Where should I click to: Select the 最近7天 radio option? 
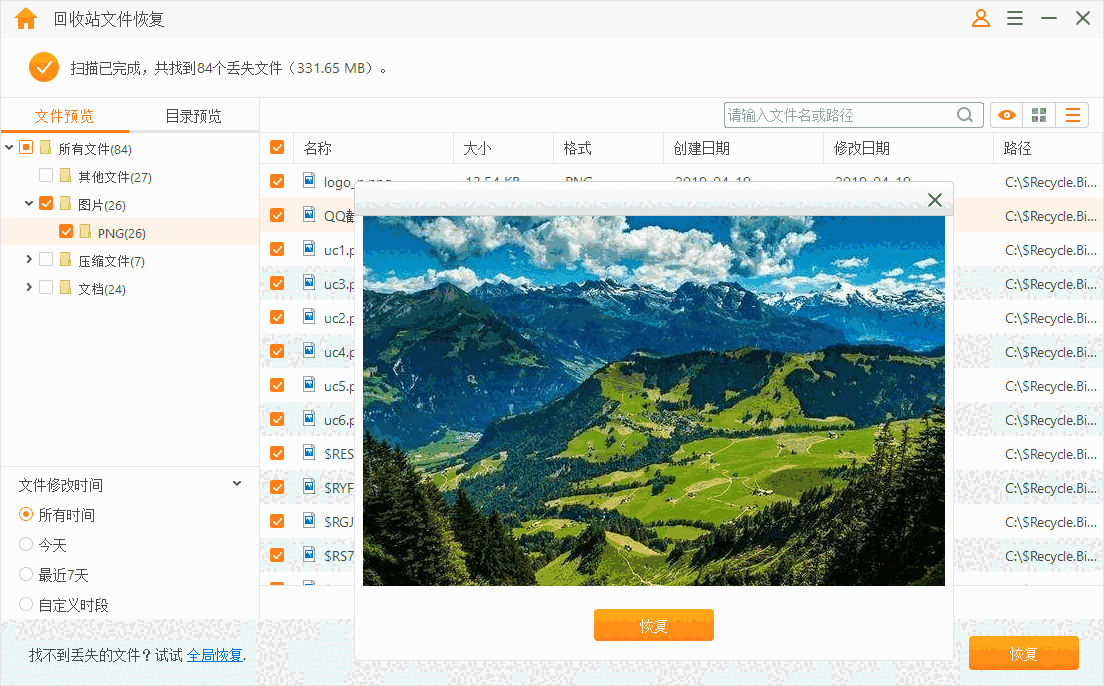pos(26,575)
